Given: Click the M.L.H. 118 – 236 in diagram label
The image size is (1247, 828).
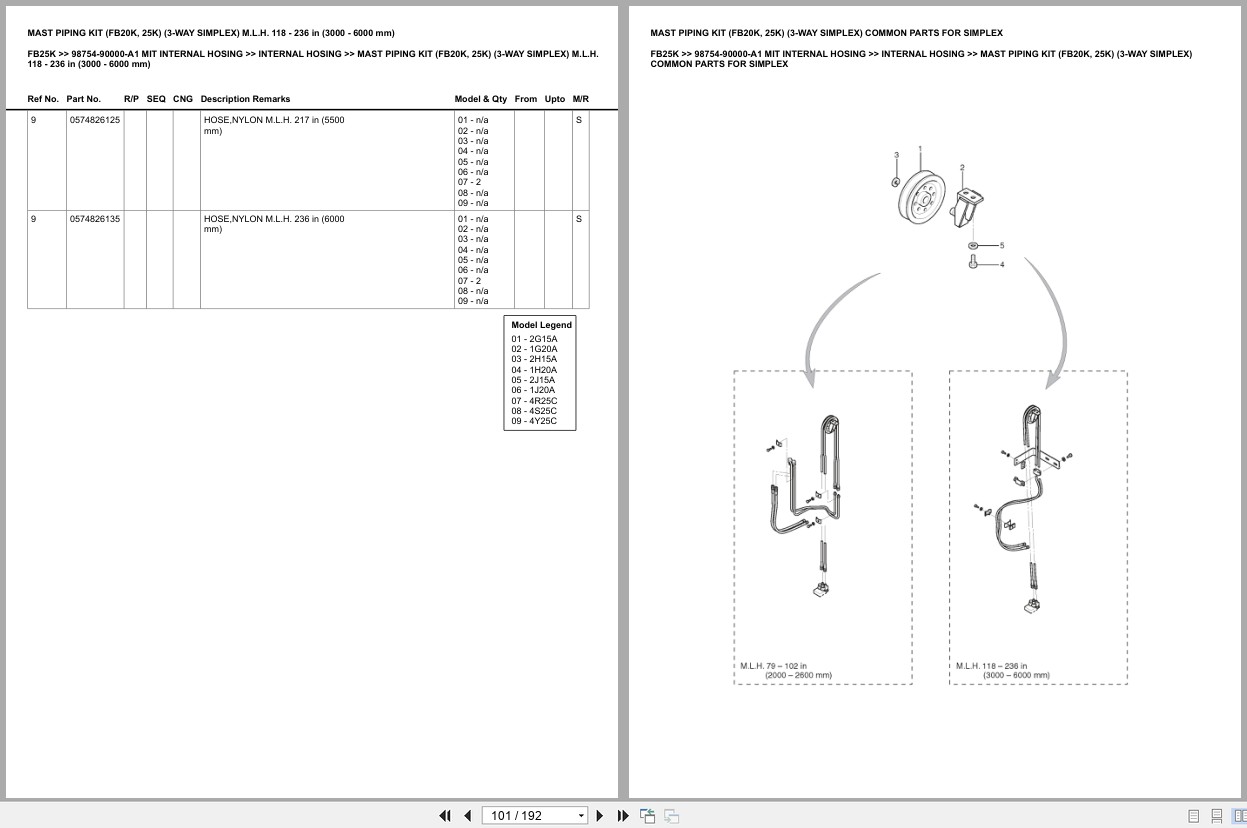Looking at the screenshot, I should tap(1002, 670).
